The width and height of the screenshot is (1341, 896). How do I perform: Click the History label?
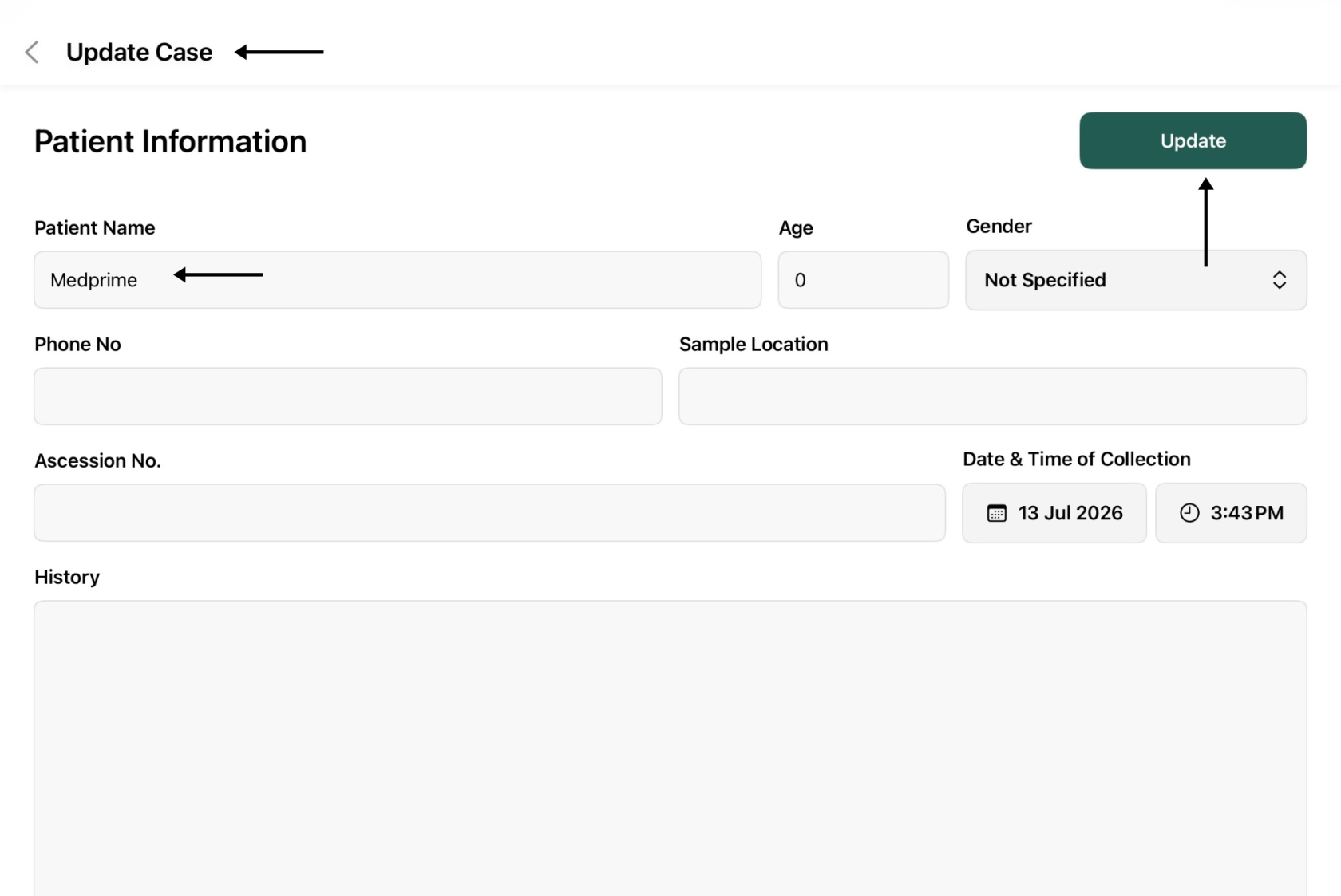coord(67,577)
